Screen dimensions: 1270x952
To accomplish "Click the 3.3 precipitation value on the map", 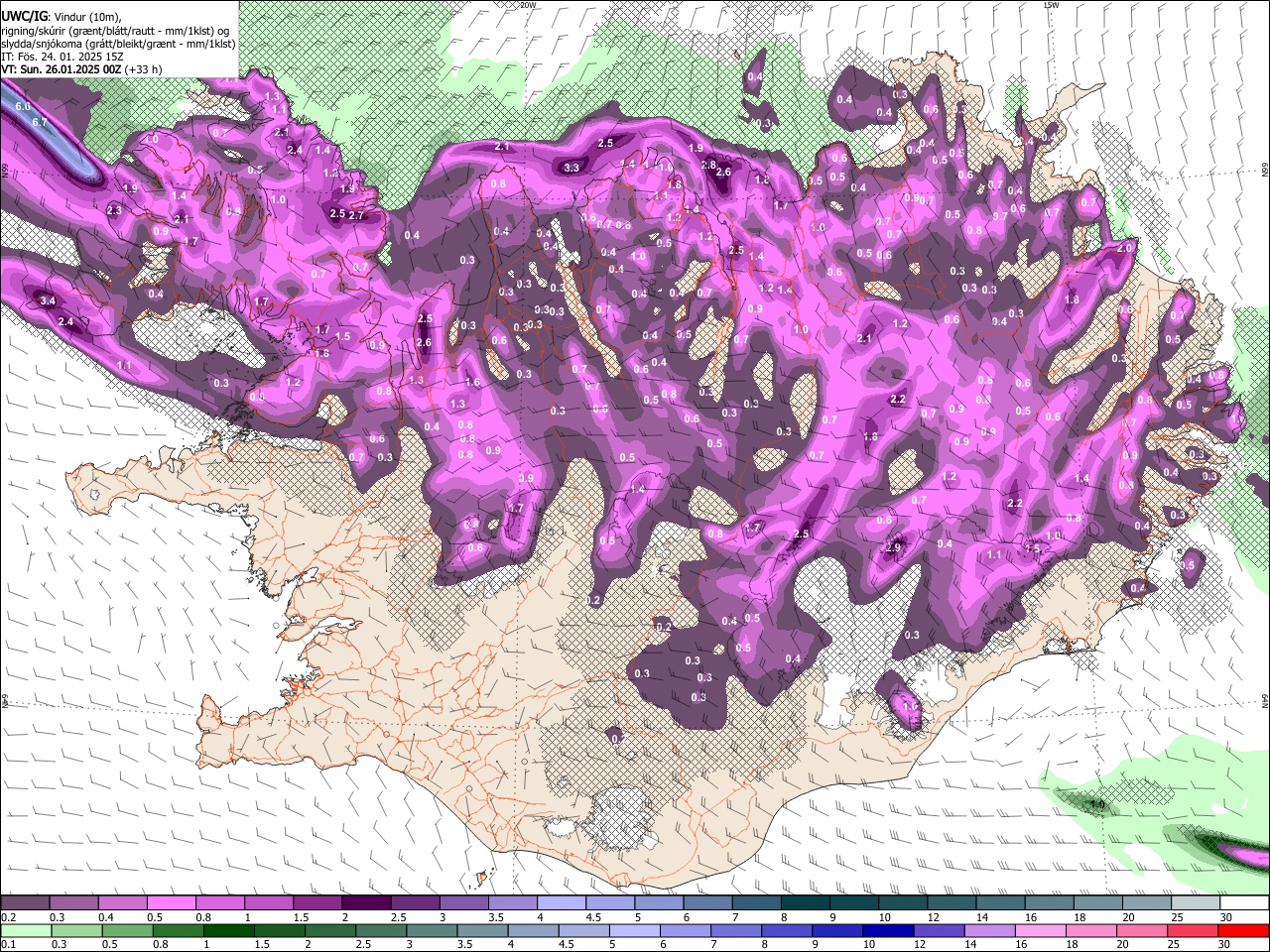I will coord(571,168).
